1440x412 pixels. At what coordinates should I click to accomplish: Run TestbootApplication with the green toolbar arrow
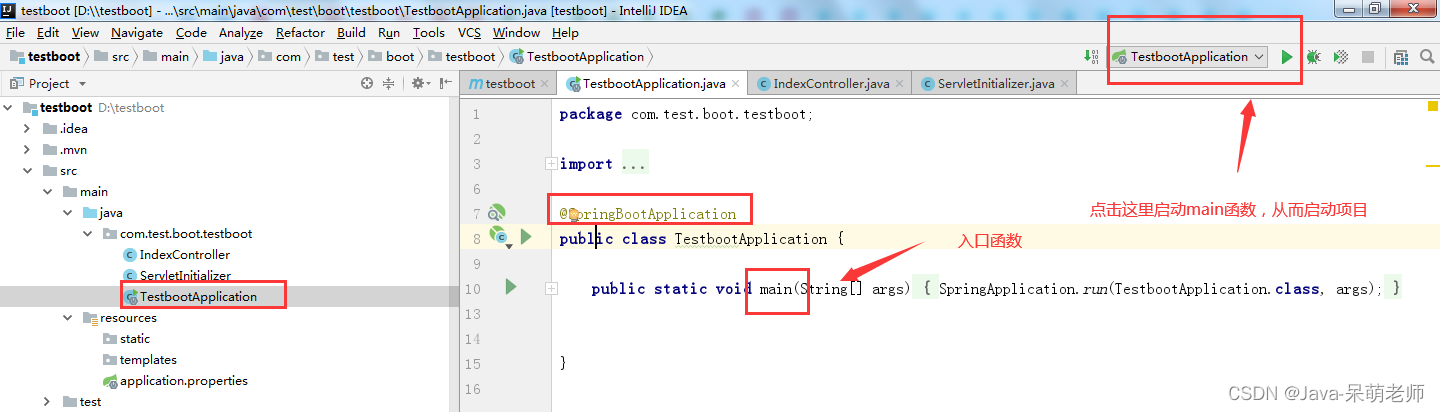click(1287, 57)
